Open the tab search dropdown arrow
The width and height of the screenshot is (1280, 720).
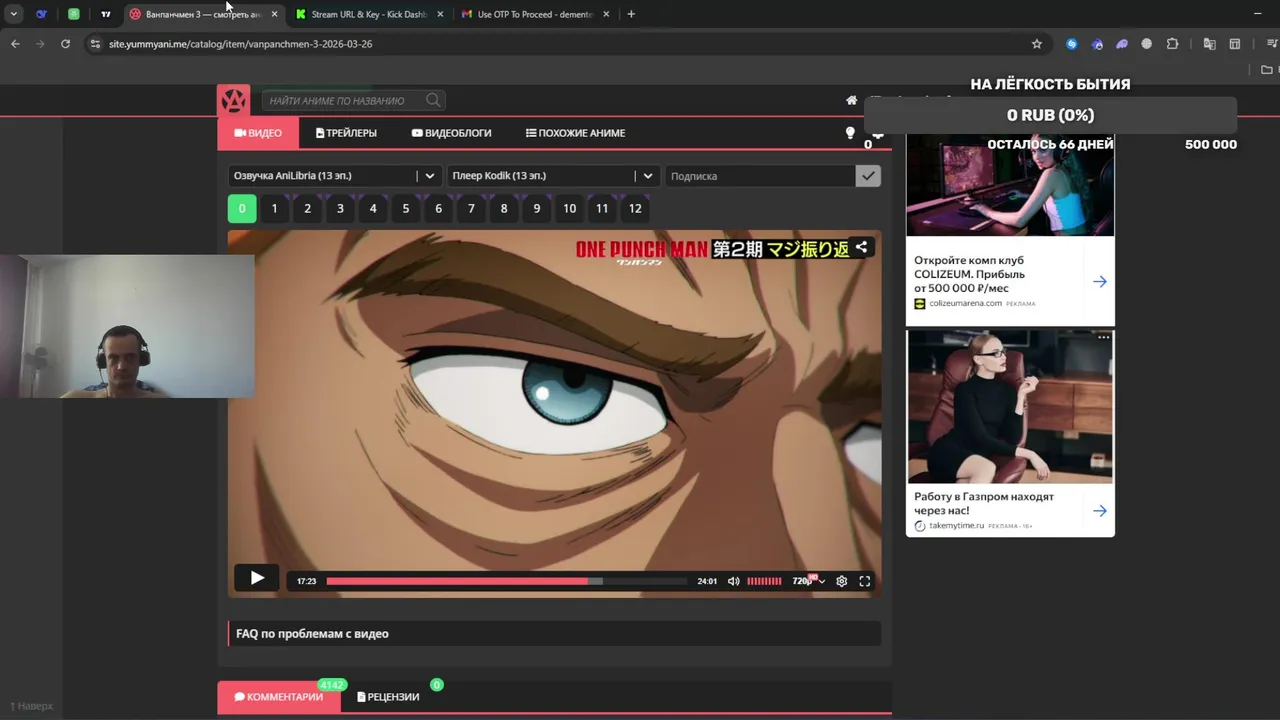point(13,14)
